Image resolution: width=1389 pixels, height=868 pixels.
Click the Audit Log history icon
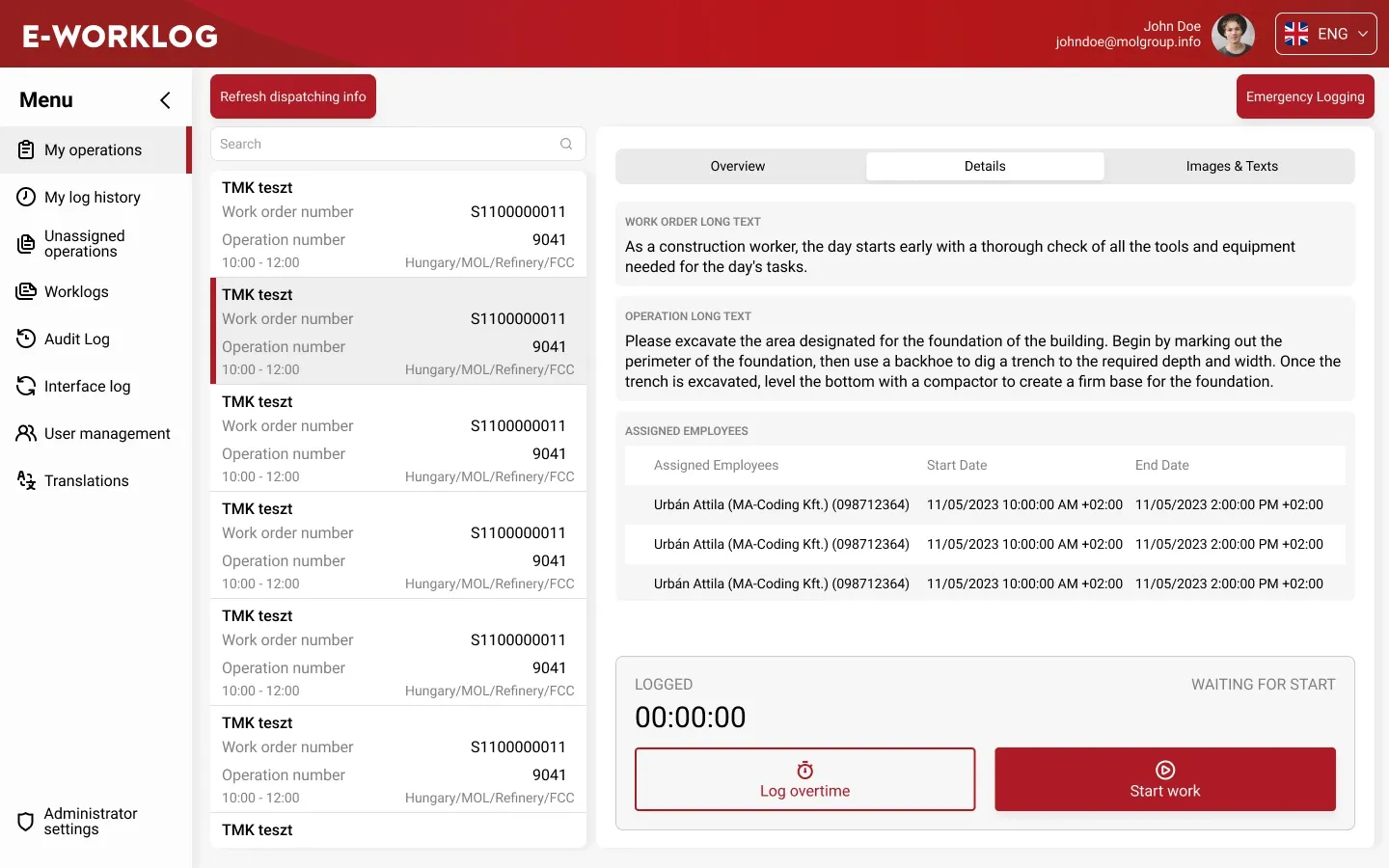(26, 339)
